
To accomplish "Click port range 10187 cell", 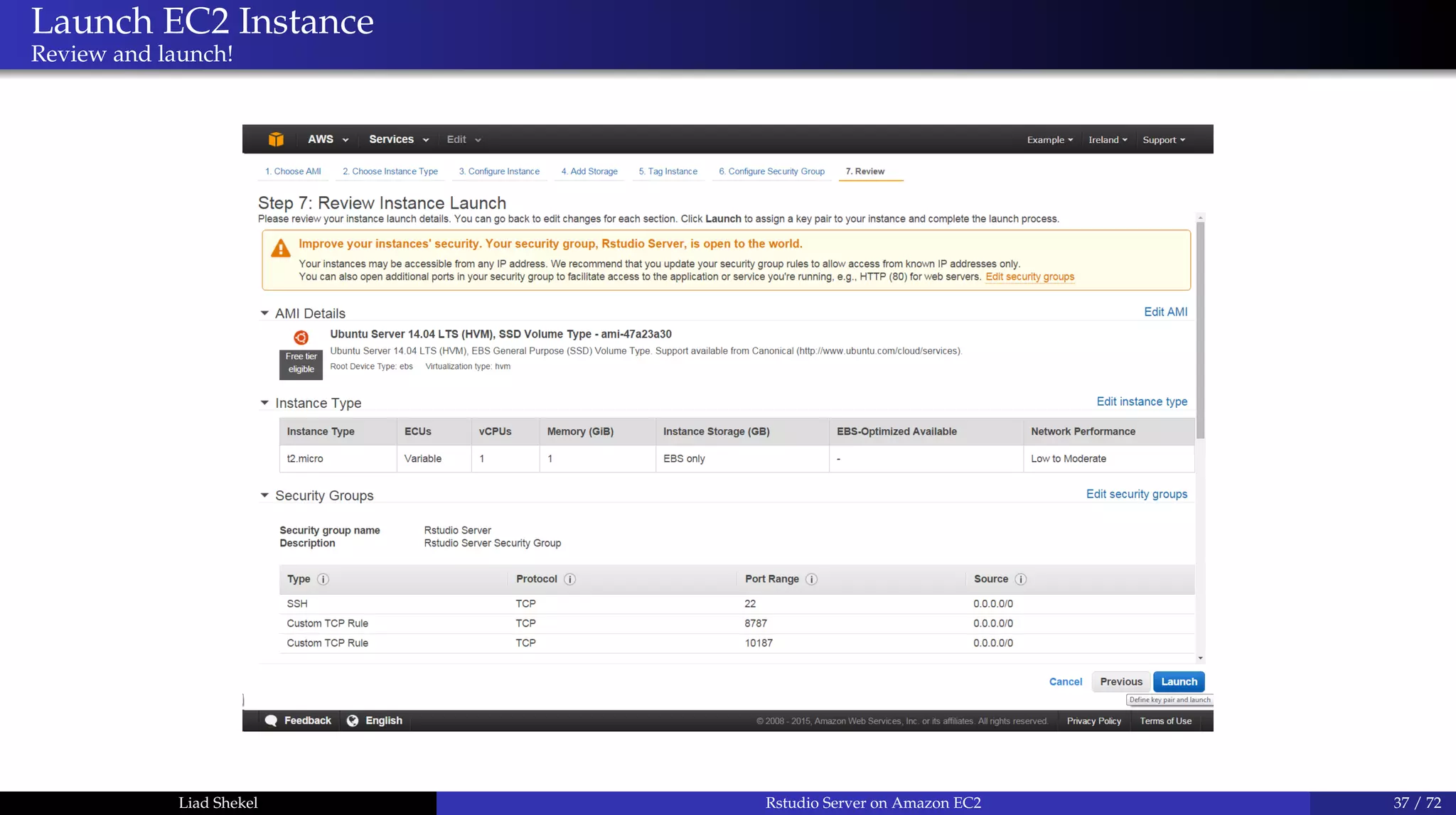I will tap(759, 643).
